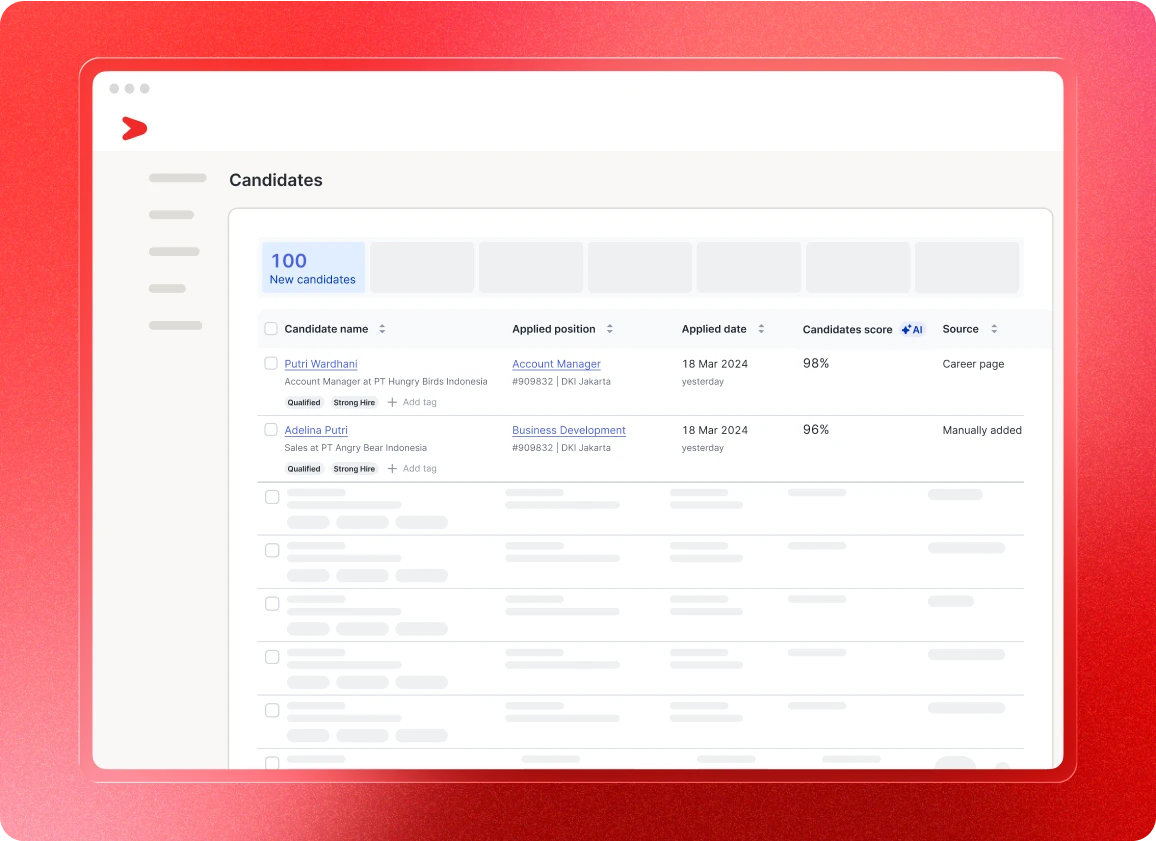Click plus icon in Adelina Putri's Add tag
Viewport: 1156px width, 841px height.
pos(392,469)
